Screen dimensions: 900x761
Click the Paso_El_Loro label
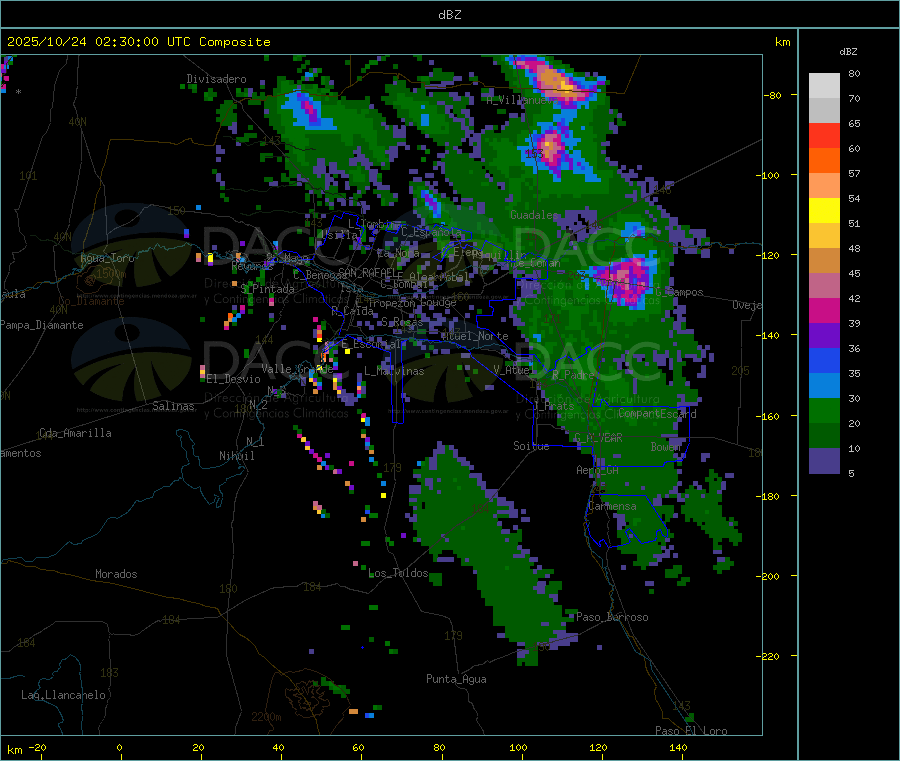[x=692, y=731]
